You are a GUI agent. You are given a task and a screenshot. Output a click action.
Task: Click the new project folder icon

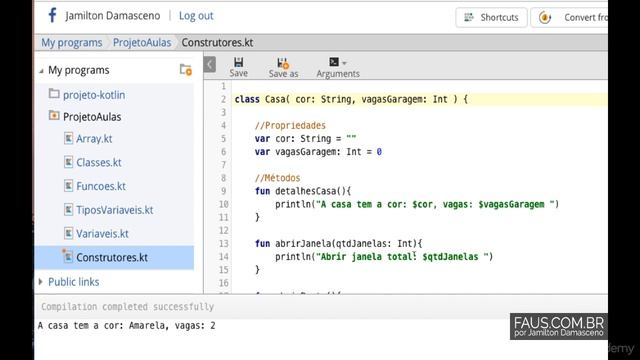(186, 70)
